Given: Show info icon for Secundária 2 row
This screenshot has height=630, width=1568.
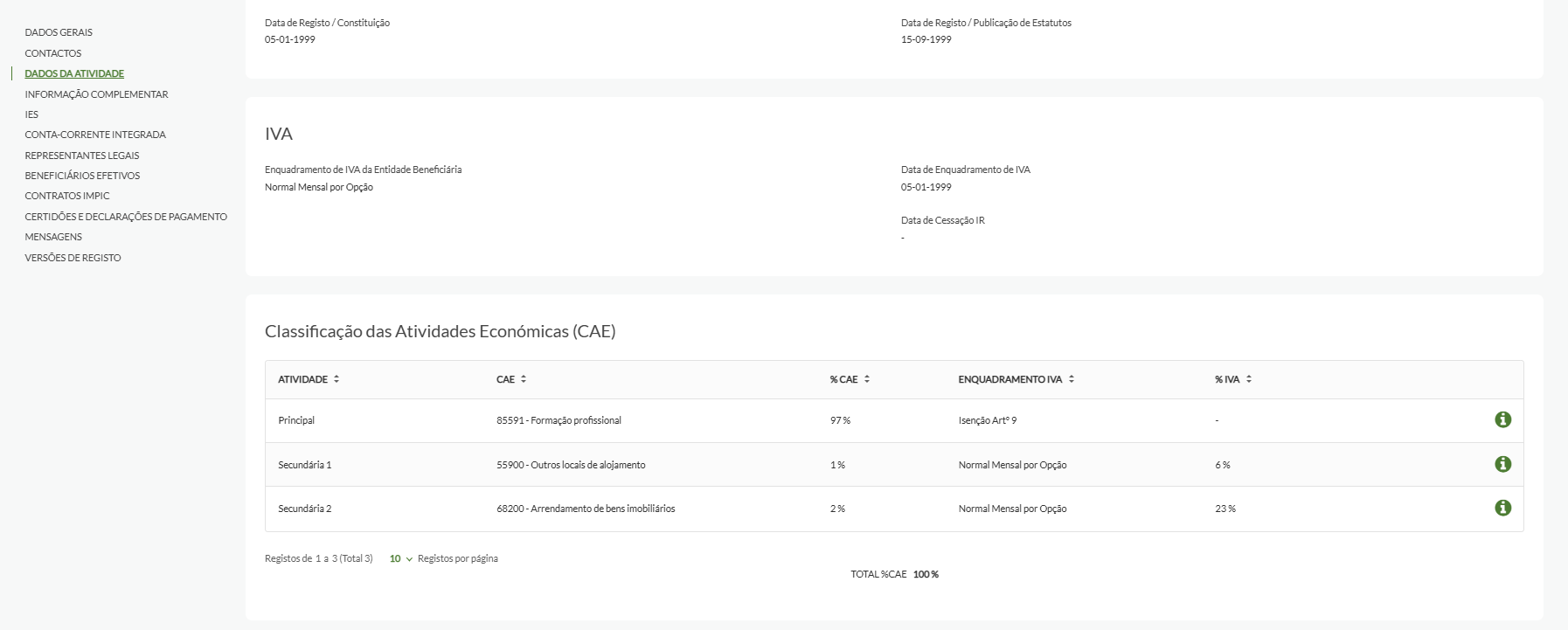Looking at the screenshot, I should point(1502,508).
